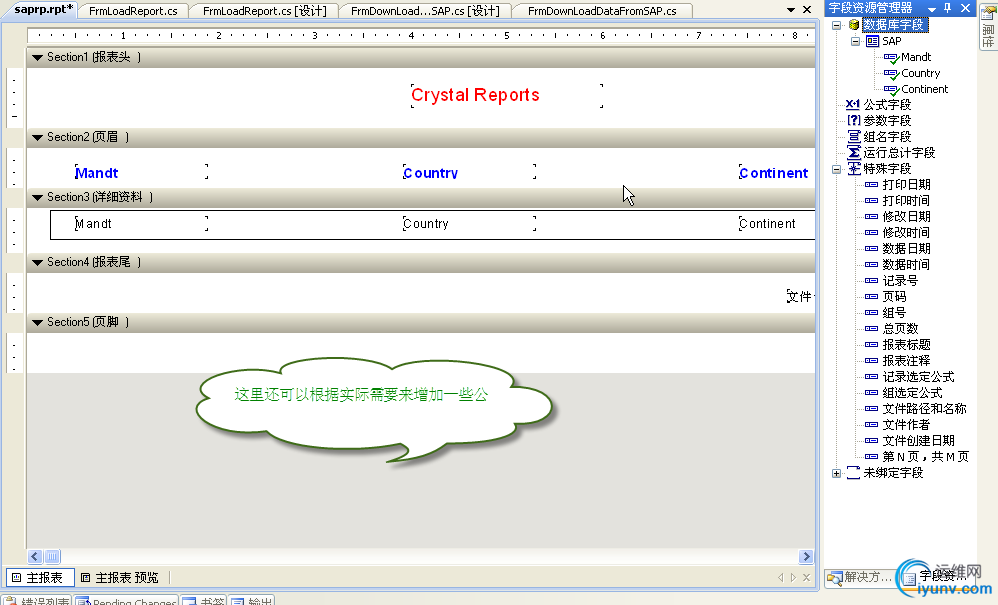This screenshot has width=998, height=605.
Task: Collapse Section3 详细资料 triangle
Action: point(38,198)
